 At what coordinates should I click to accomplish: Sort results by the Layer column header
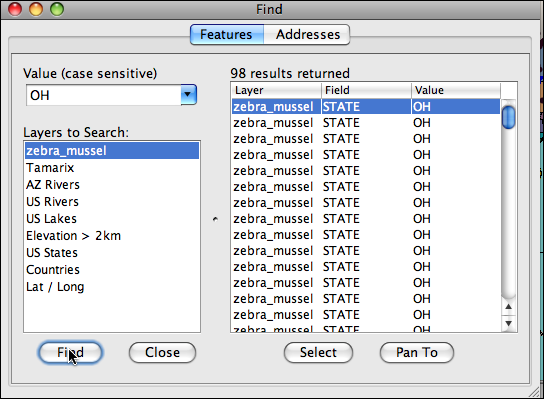(277, 91)
